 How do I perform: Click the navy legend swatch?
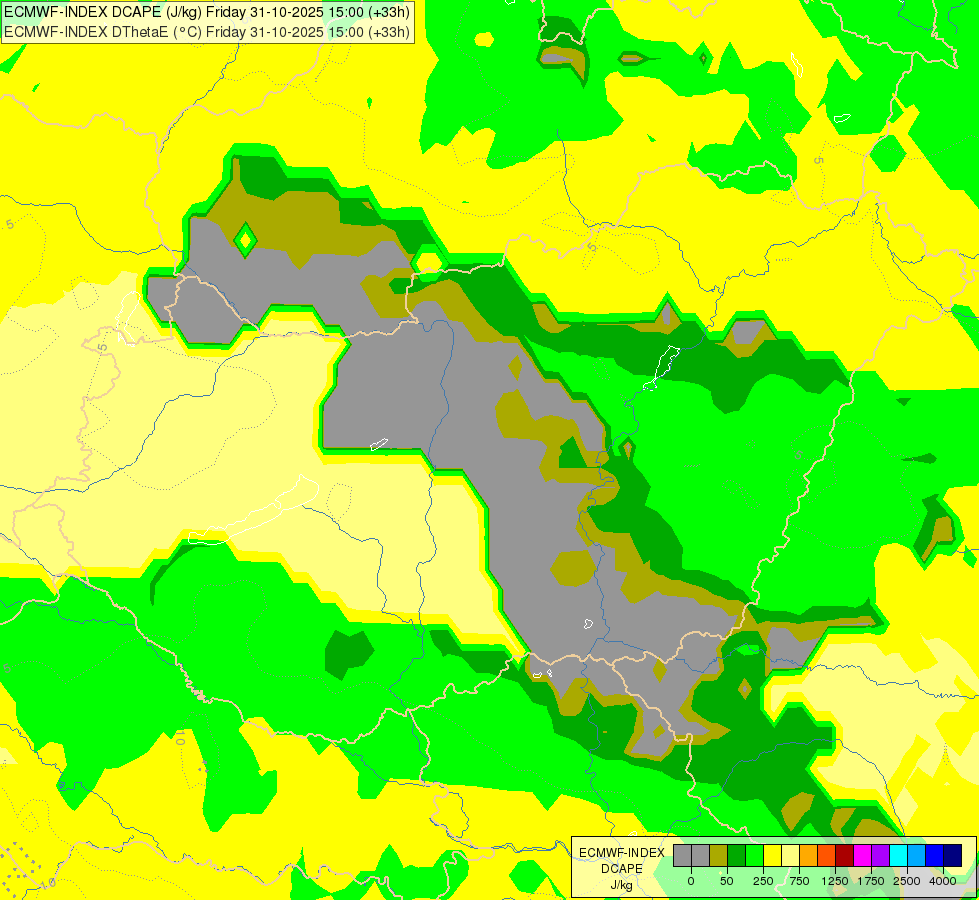(953, 855)
